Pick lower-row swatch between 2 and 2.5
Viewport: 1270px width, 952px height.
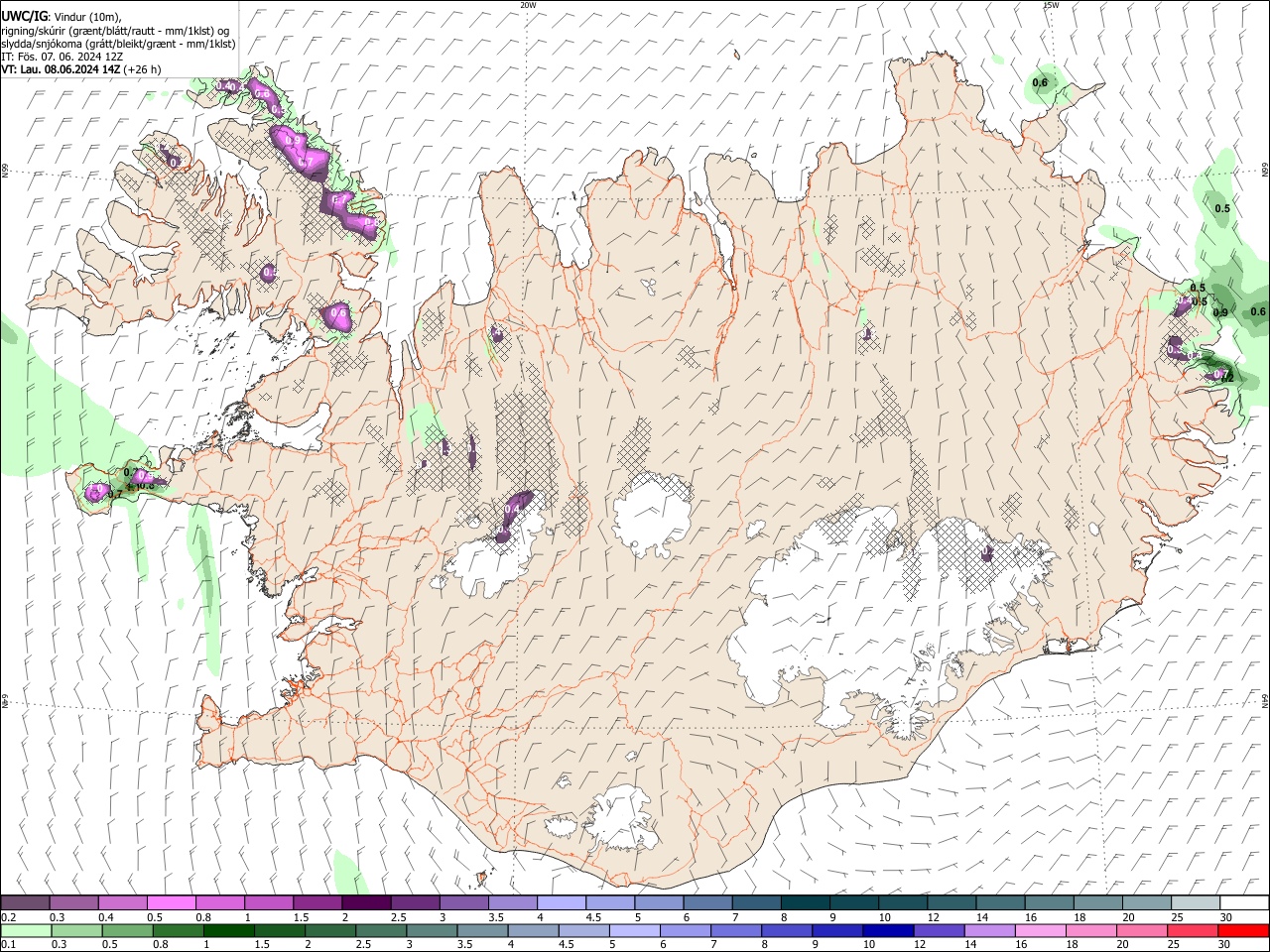330,930
